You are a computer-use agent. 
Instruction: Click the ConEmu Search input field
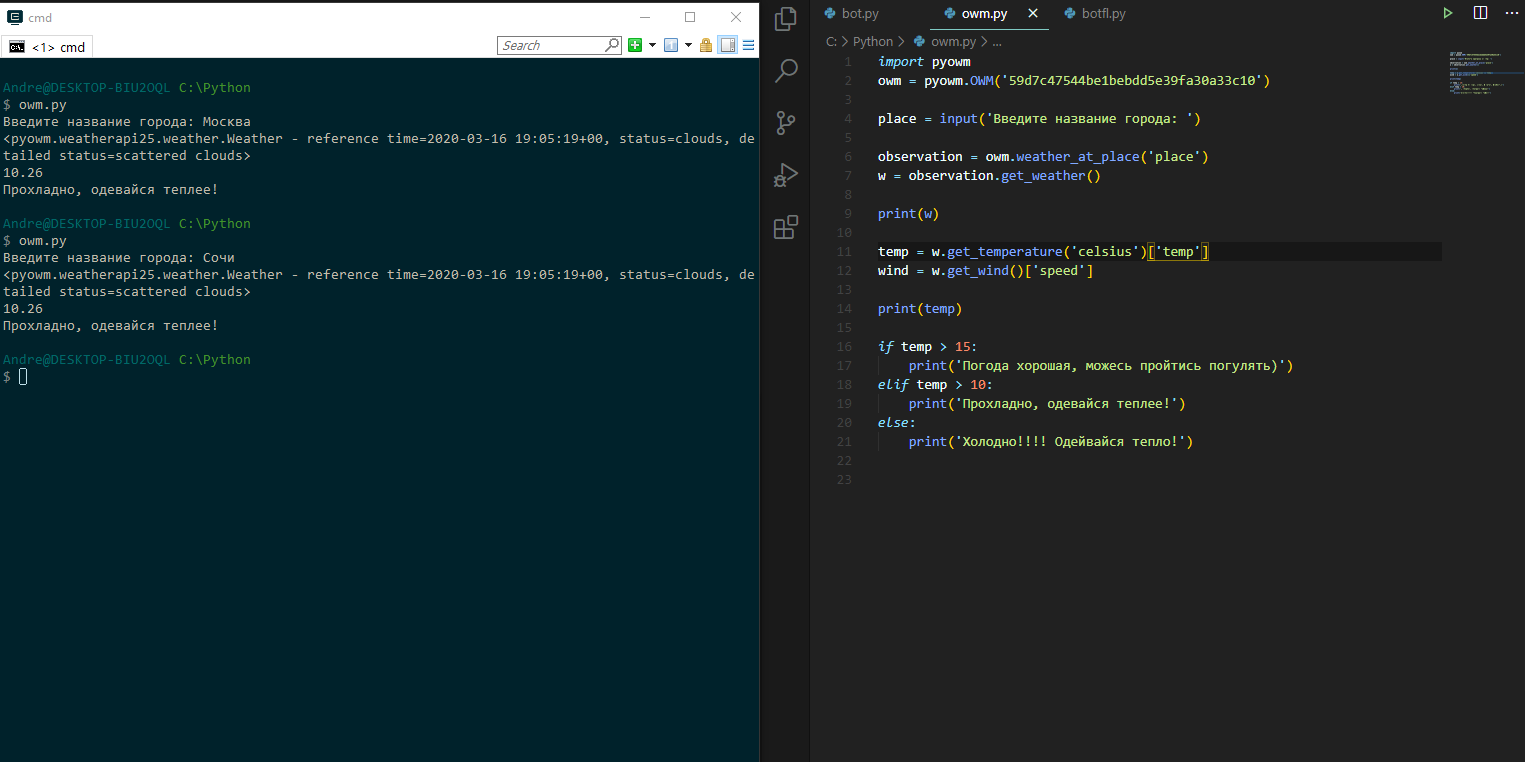(552, 45)
